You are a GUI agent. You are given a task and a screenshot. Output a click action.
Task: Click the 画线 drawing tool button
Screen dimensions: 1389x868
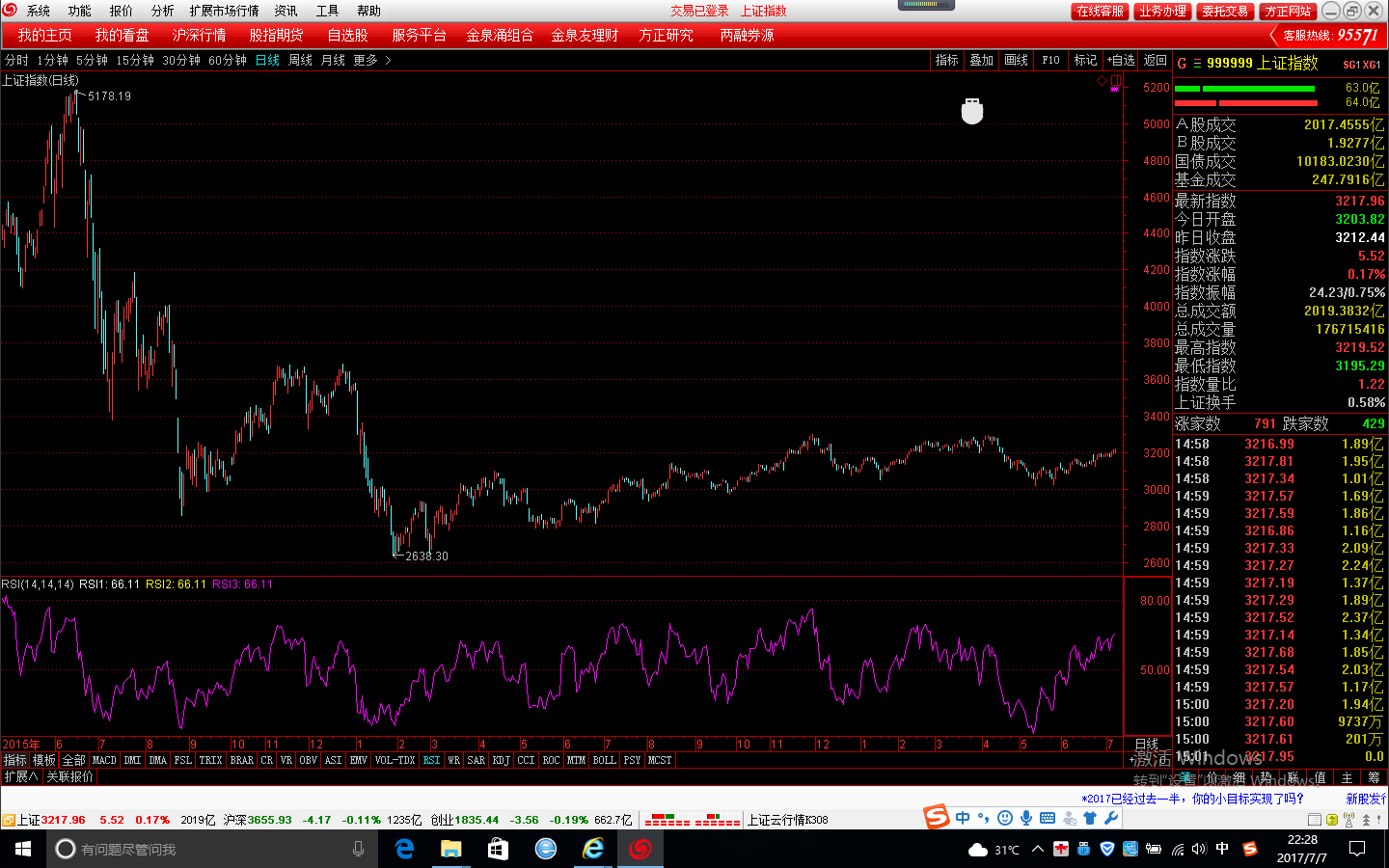coord(1017,60)
